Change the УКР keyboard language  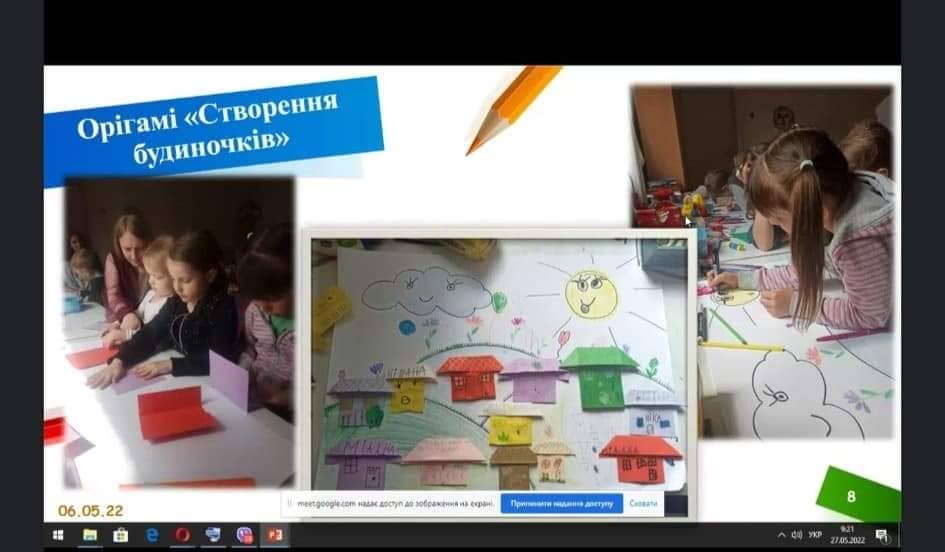pyautogui.click(x=815, y=535)
